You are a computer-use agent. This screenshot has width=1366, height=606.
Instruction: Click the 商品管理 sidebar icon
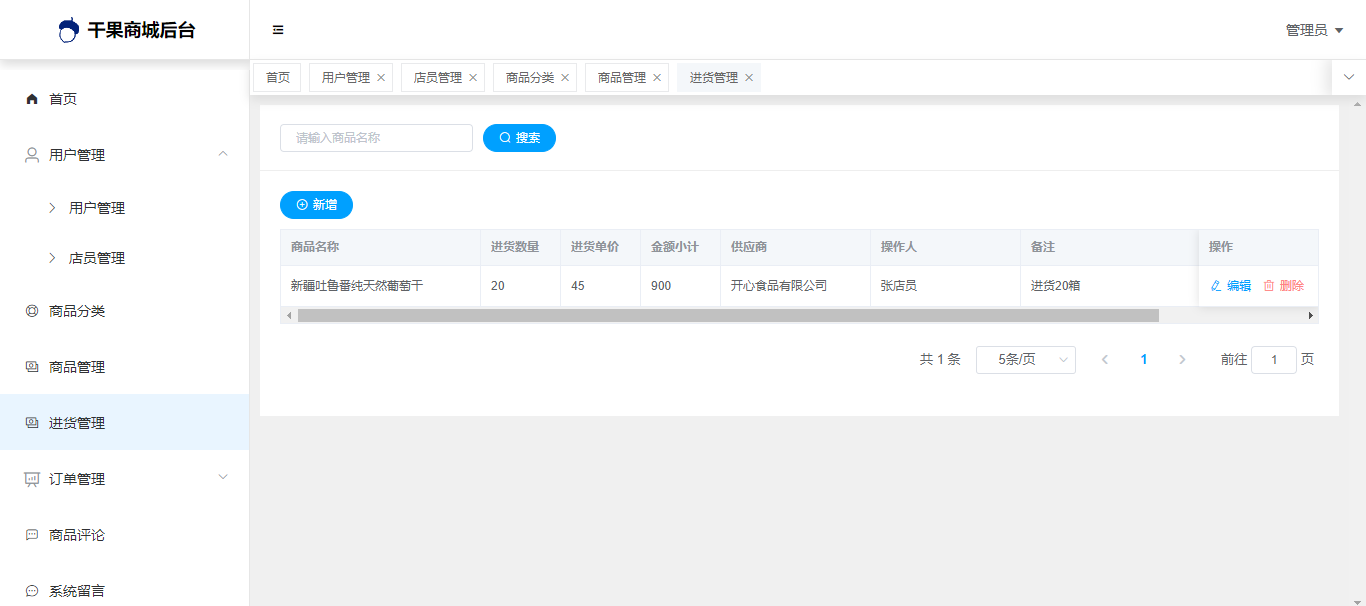point(32,367)
